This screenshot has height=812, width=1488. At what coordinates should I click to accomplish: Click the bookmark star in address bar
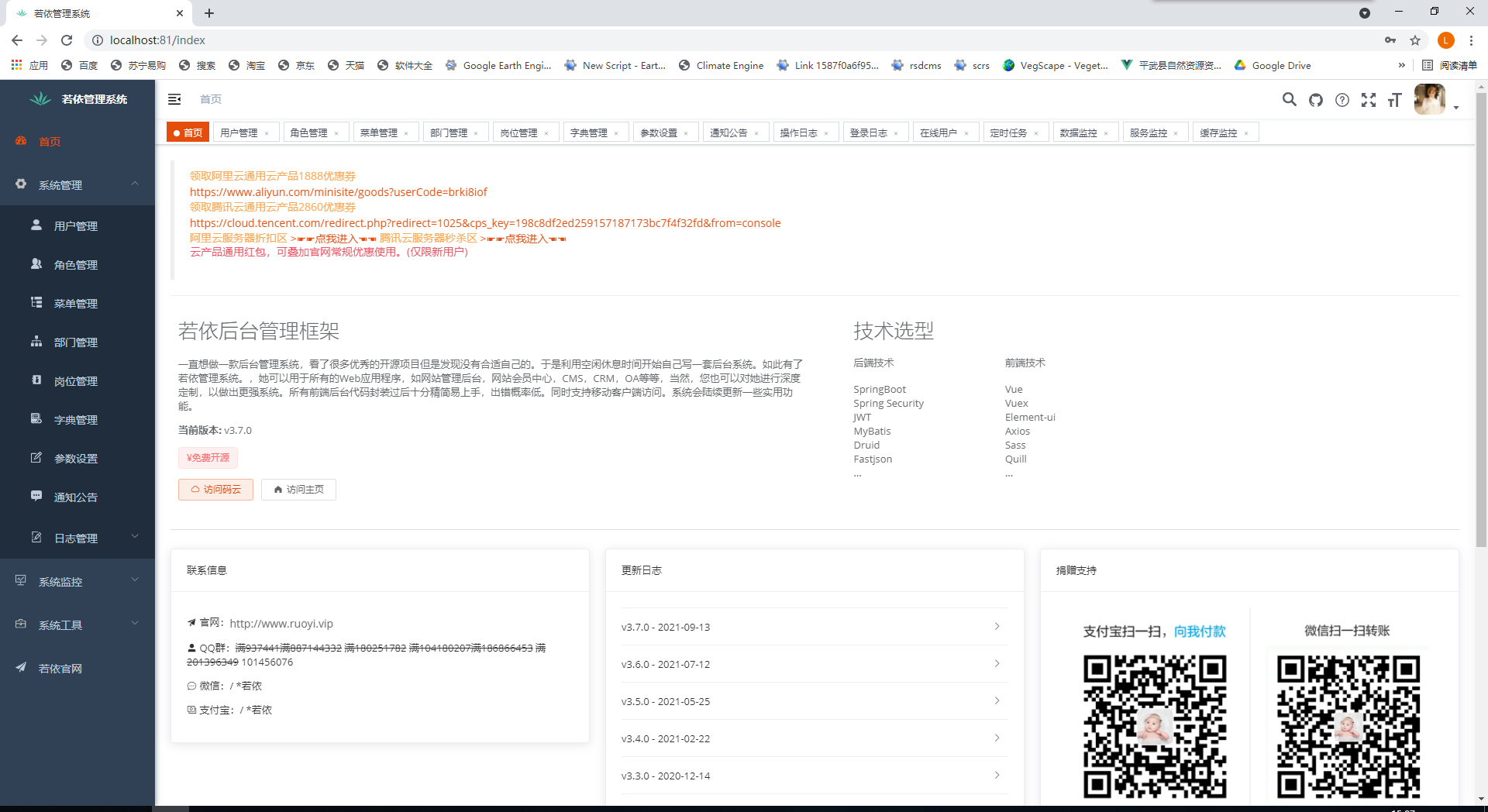[1415, 40]
